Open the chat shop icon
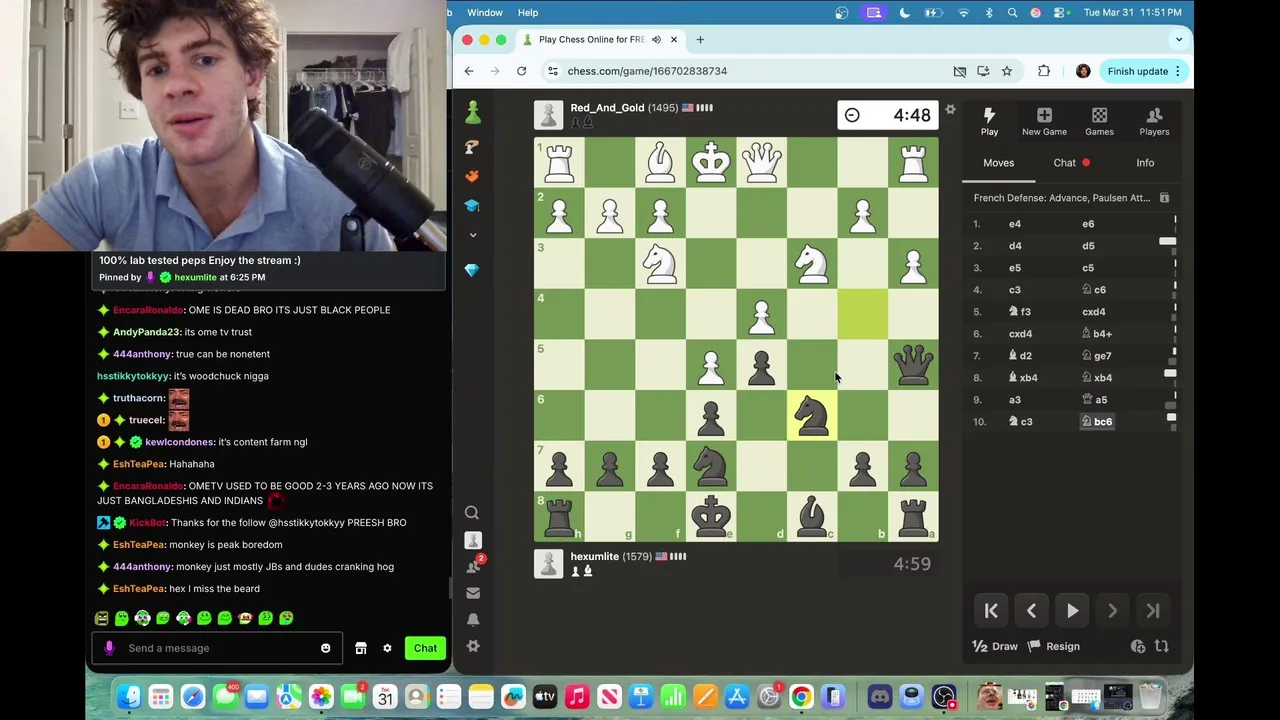1280x720 pixels. (361, 648)
